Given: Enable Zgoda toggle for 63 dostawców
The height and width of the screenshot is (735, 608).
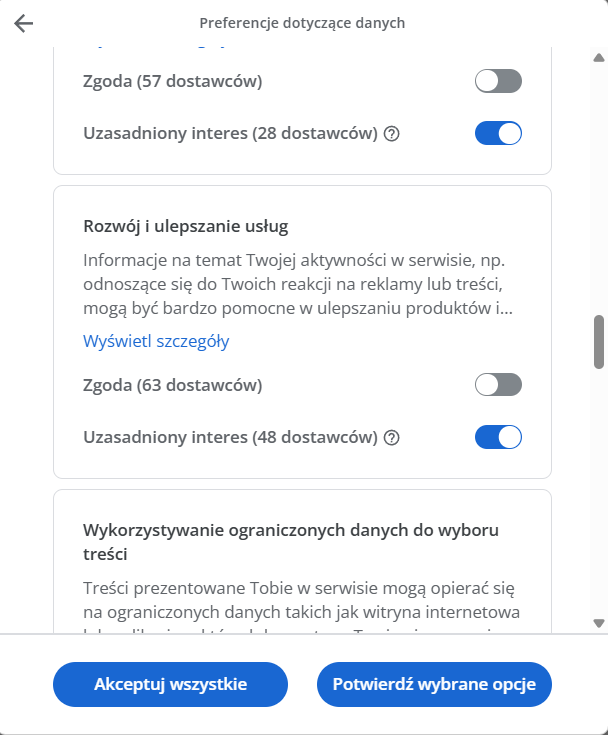Looking at the screenshot, I should tap(498, 385).
